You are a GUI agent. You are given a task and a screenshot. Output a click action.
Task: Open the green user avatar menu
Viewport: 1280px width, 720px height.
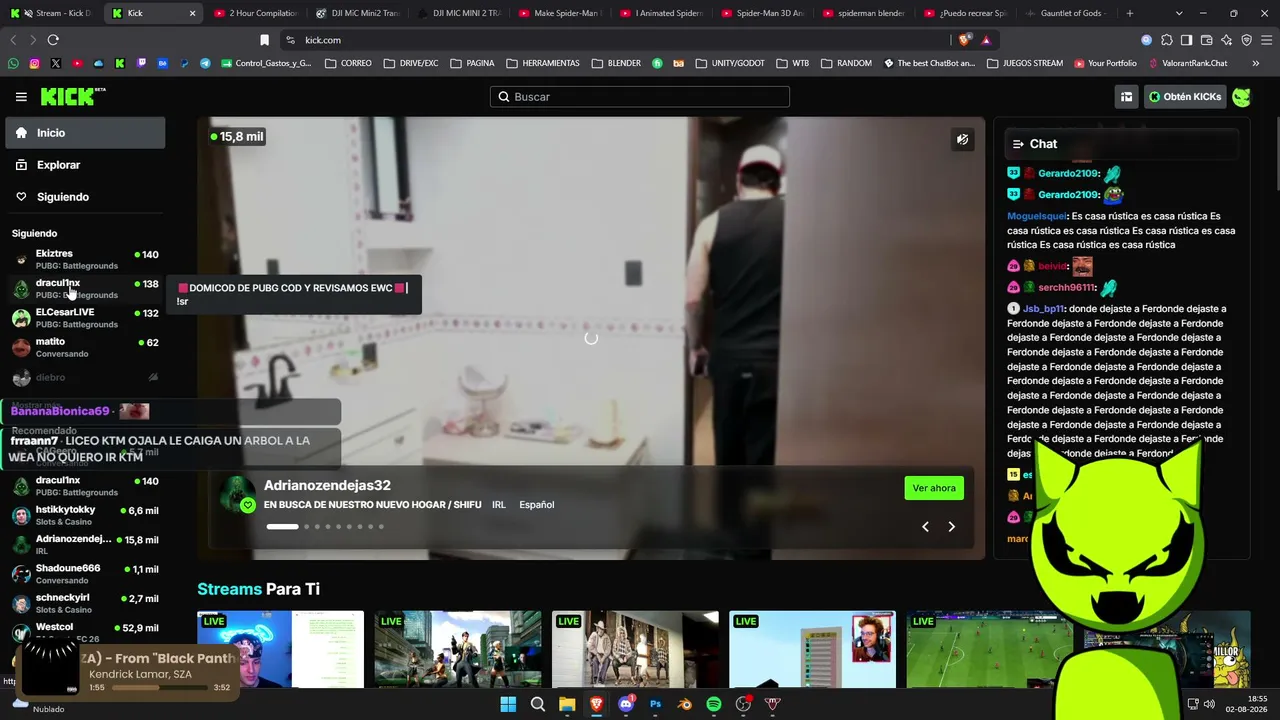(x=1241, y=97)
